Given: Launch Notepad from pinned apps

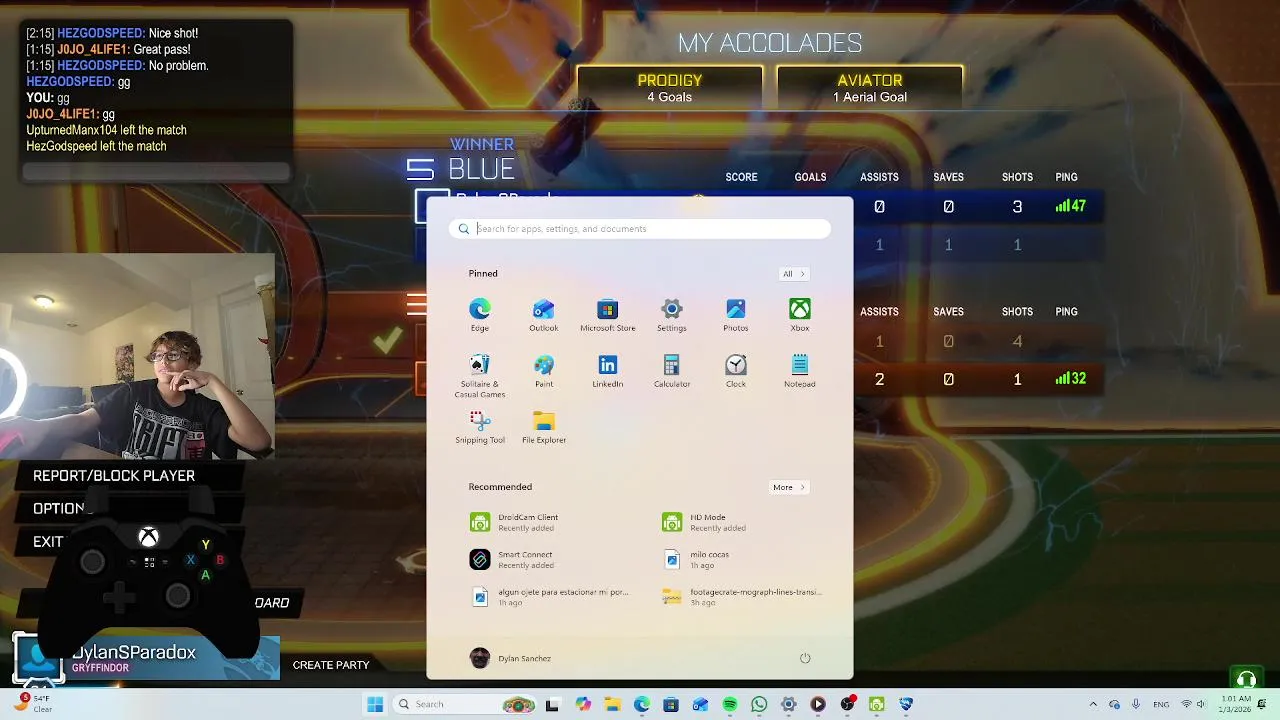Looking at the screenshot, I should (x=800, y=370).
